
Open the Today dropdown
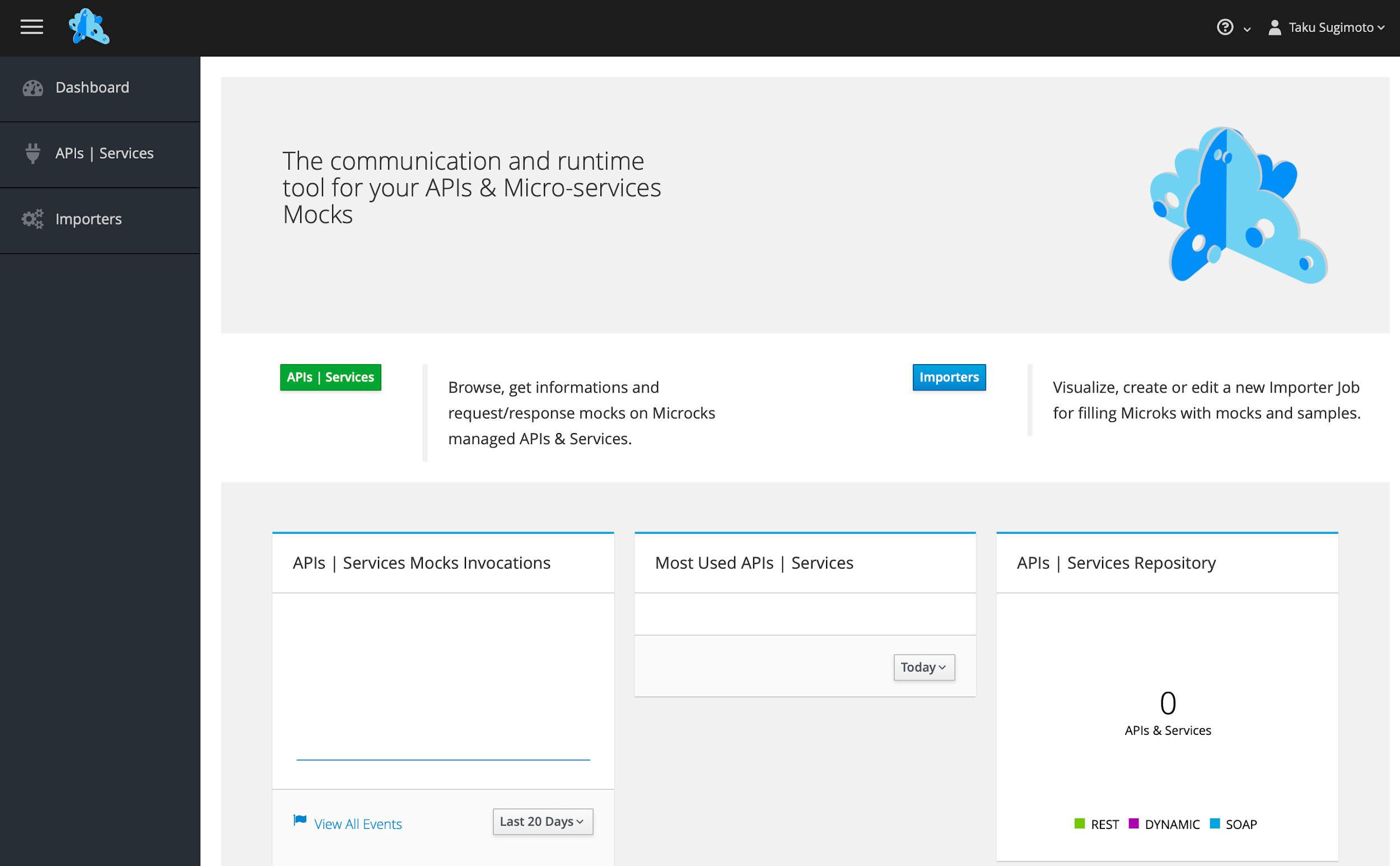pyautogui.click(x=924, y=667)
